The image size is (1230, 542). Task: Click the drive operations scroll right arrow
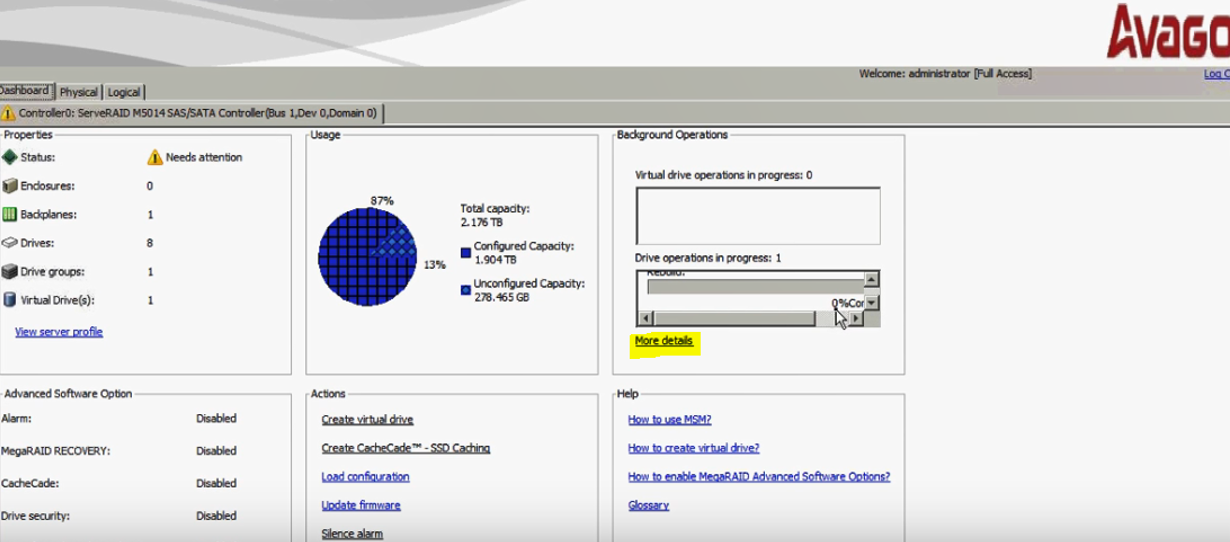coord(857,318)
